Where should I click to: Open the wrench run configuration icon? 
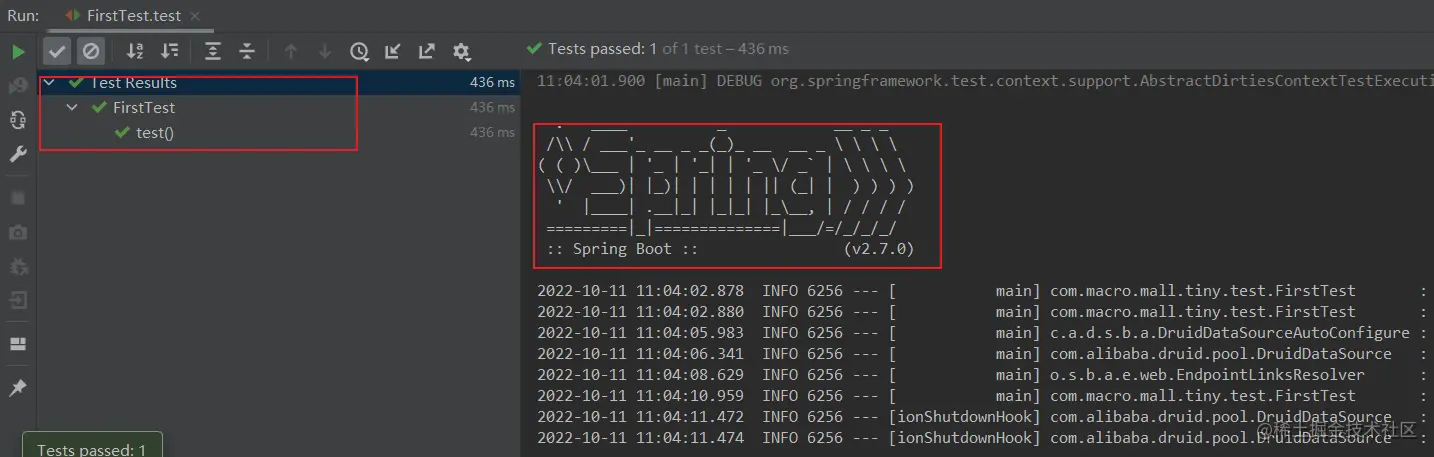point(18,154)
